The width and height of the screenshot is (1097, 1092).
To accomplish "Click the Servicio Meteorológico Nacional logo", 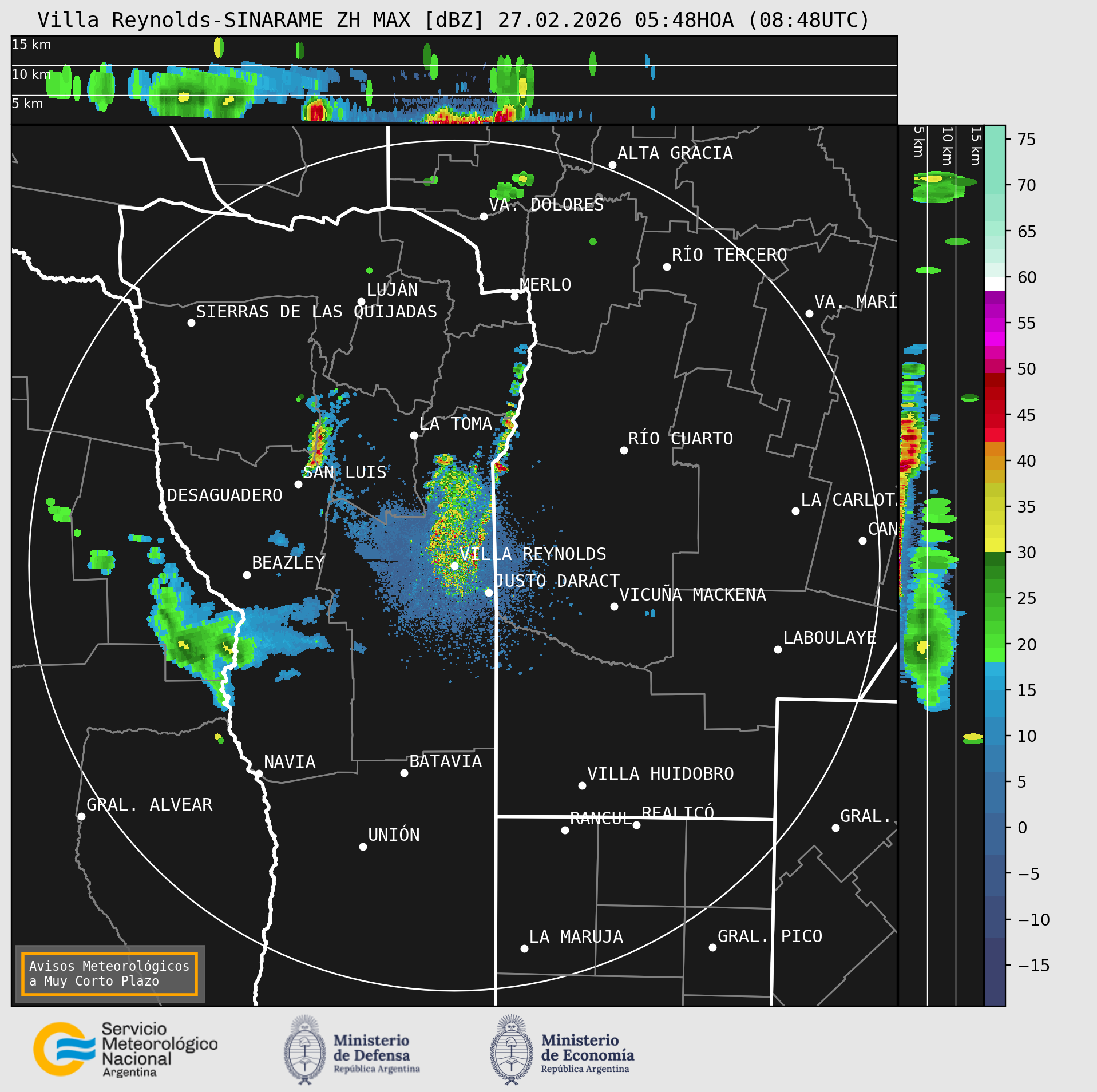I will (x=125, y=1049).
